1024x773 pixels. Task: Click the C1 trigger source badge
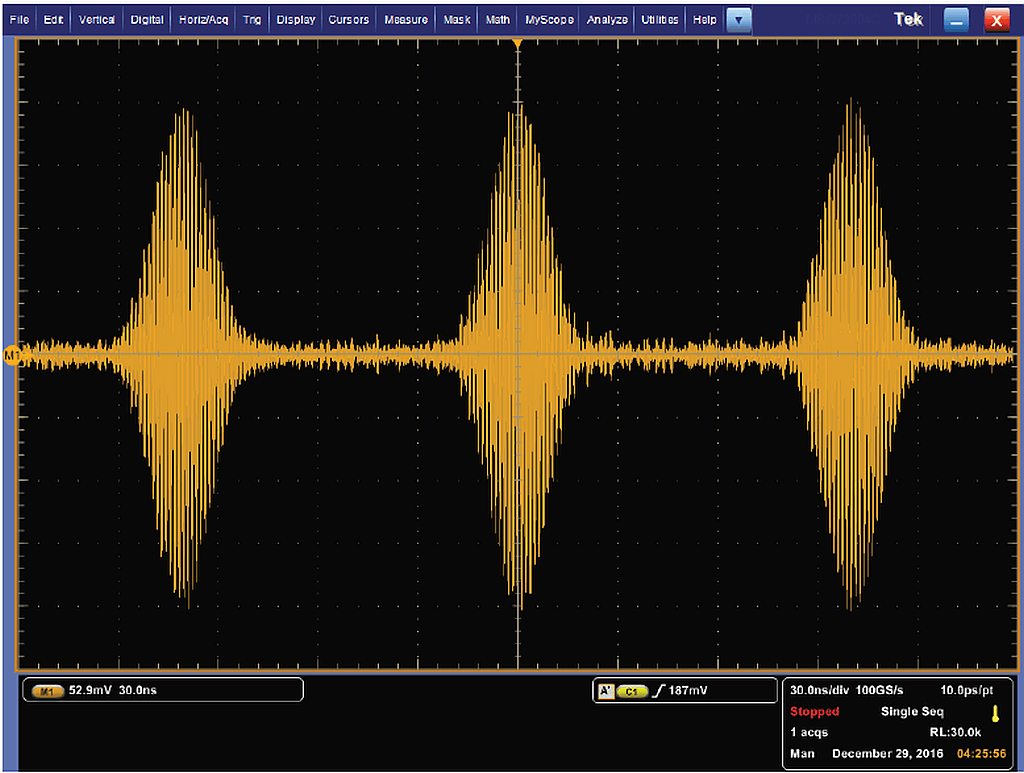tap(632, 691)
